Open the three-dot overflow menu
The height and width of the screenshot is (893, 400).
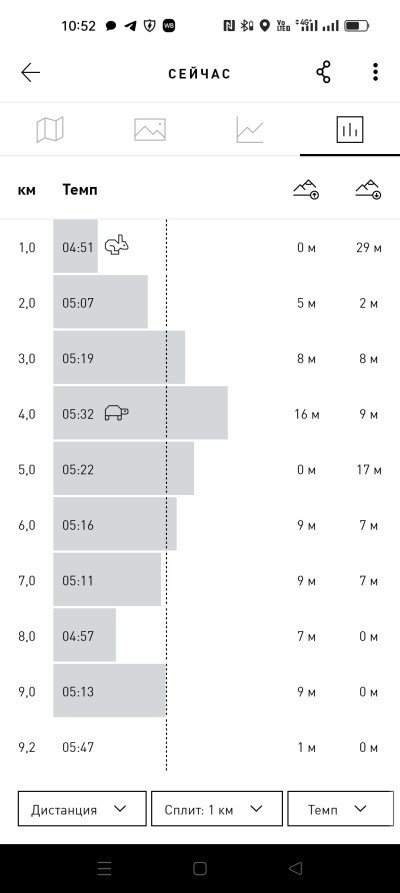pyautogui.click(x=375, y=72)
